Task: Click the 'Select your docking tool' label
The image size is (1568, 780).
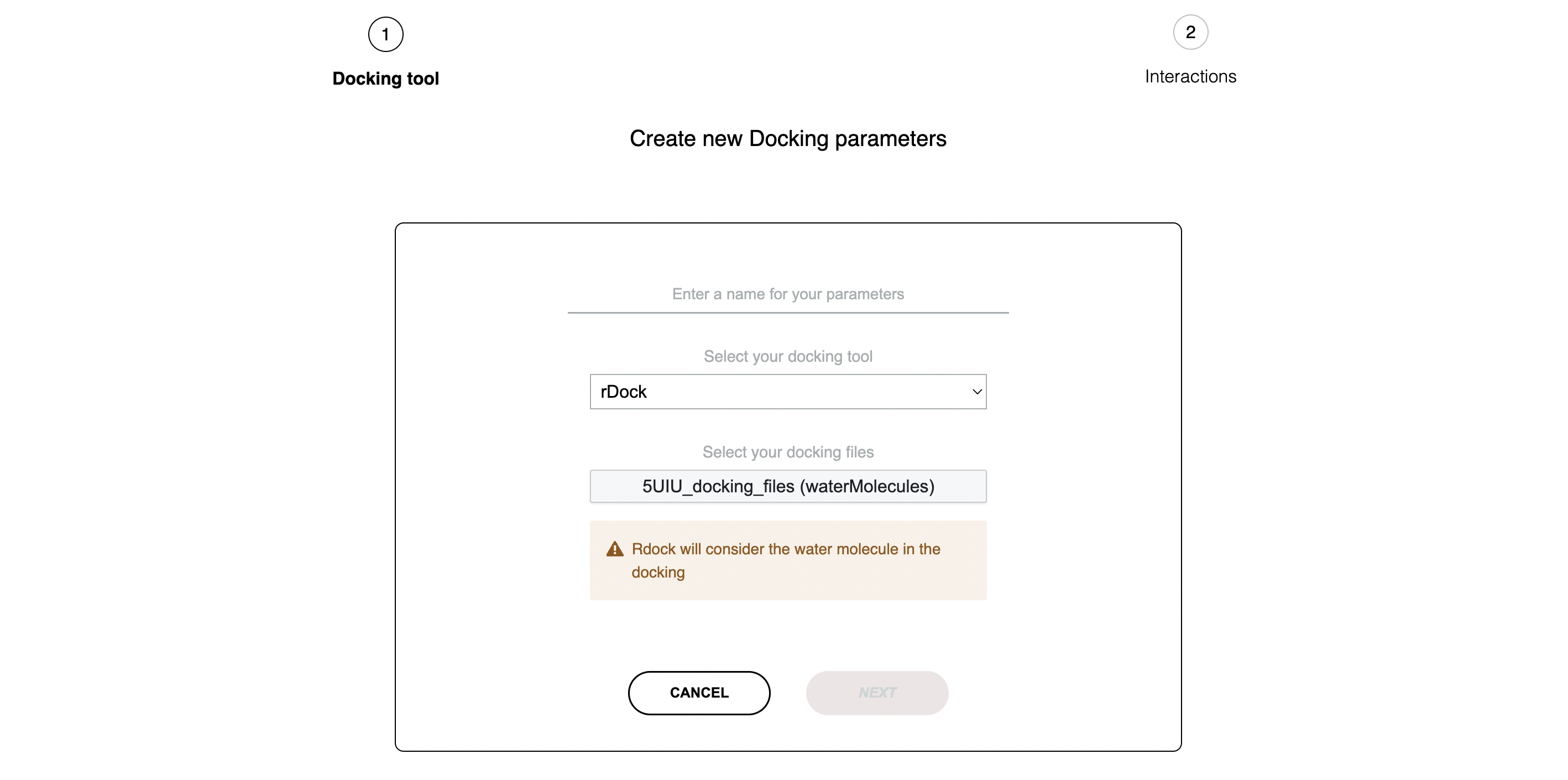Action: [788, 356]
